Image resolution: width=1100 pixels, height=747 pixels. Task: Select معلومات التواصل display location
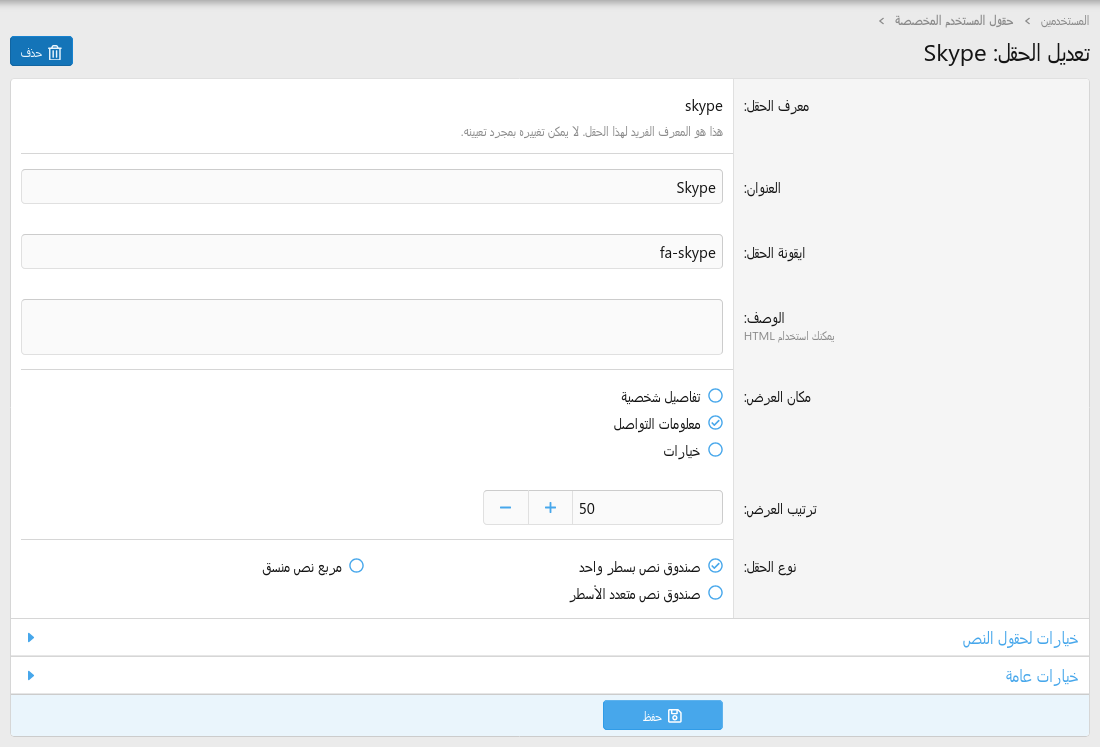pyautogui.click(x=715, y=423)
